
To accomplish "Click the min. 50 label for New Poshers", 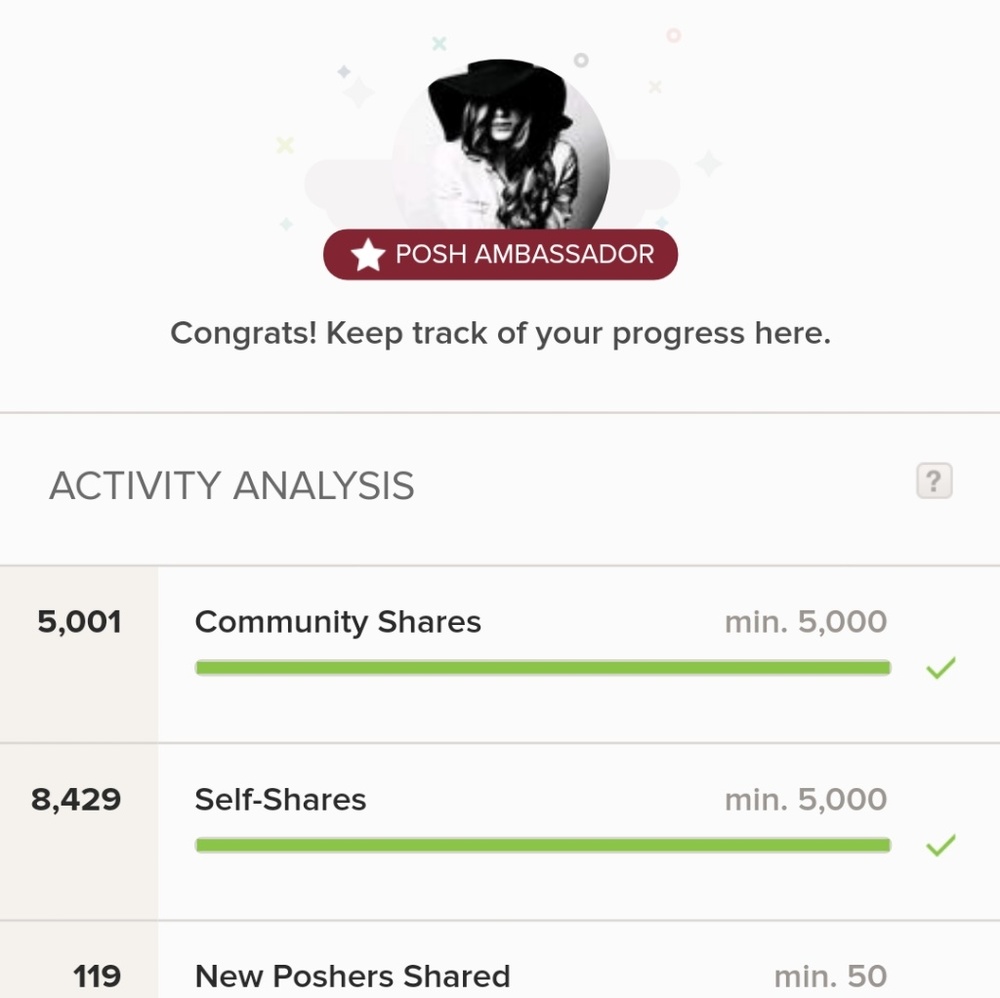I will click(830, 976).
